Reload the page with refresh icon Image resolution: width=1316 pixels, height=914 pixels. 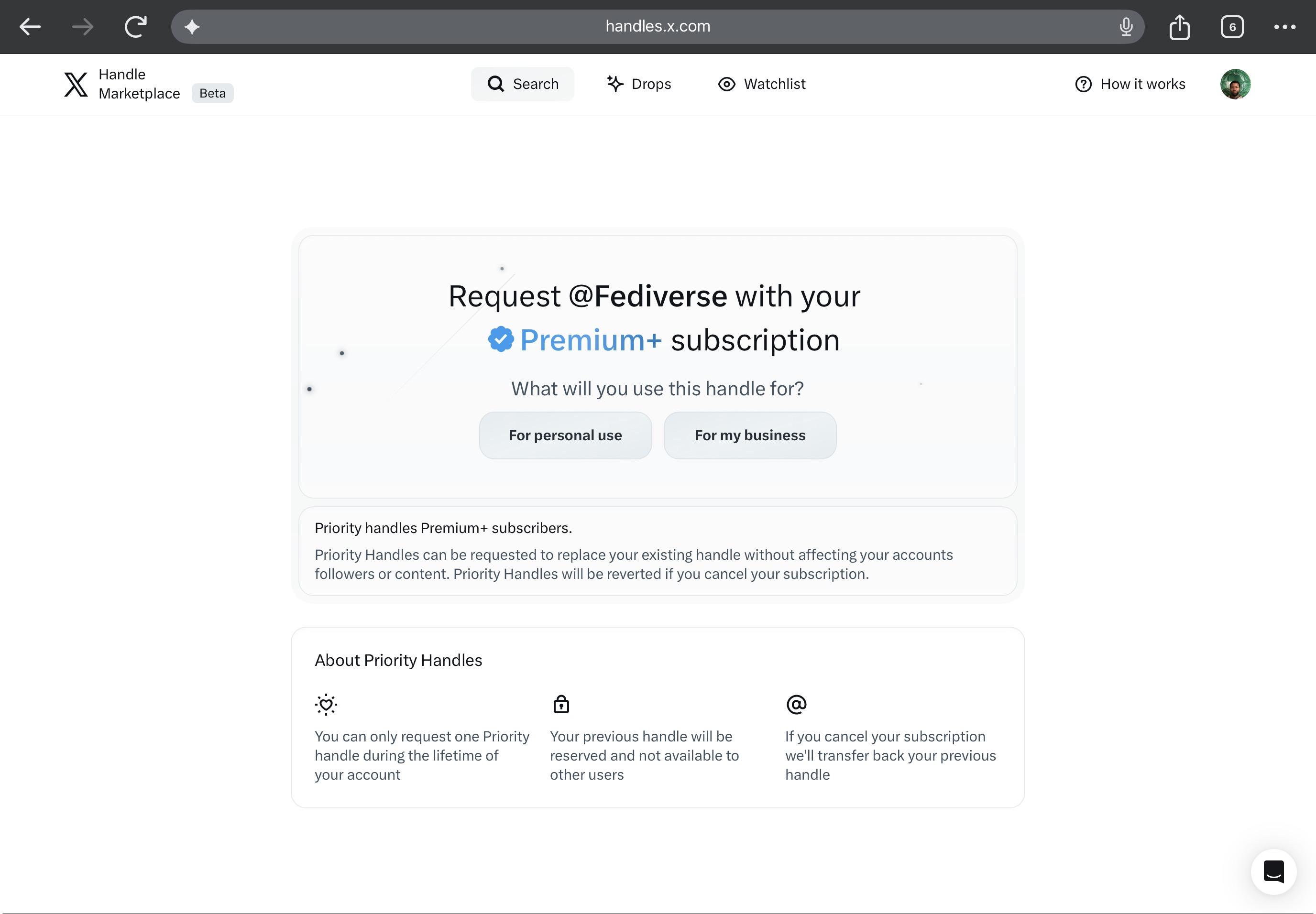click(x=136, y=26)
